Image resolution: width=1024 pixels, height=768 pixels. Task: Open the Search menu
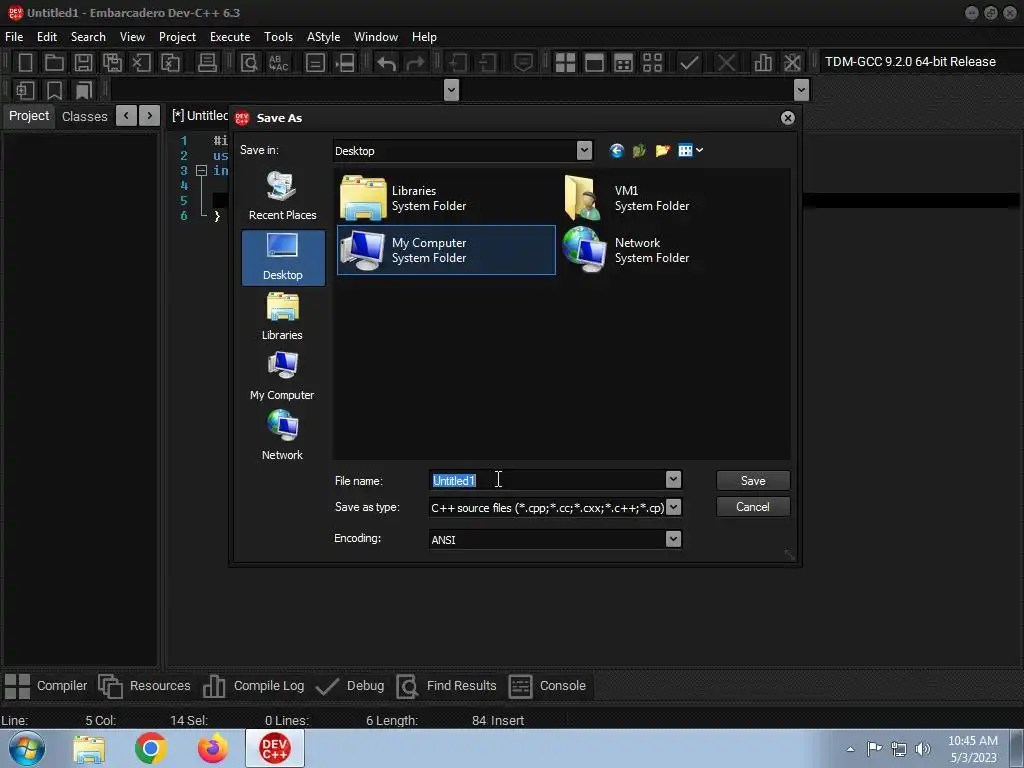coord(88,37)
